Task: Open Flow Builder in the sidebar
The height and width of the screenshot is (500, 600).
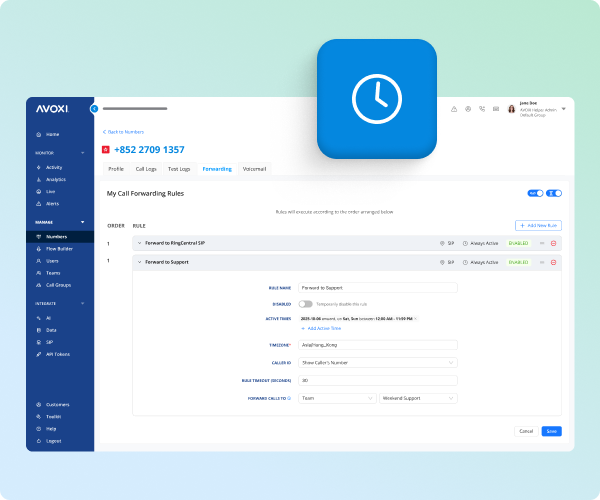Action: coord(58,248)
